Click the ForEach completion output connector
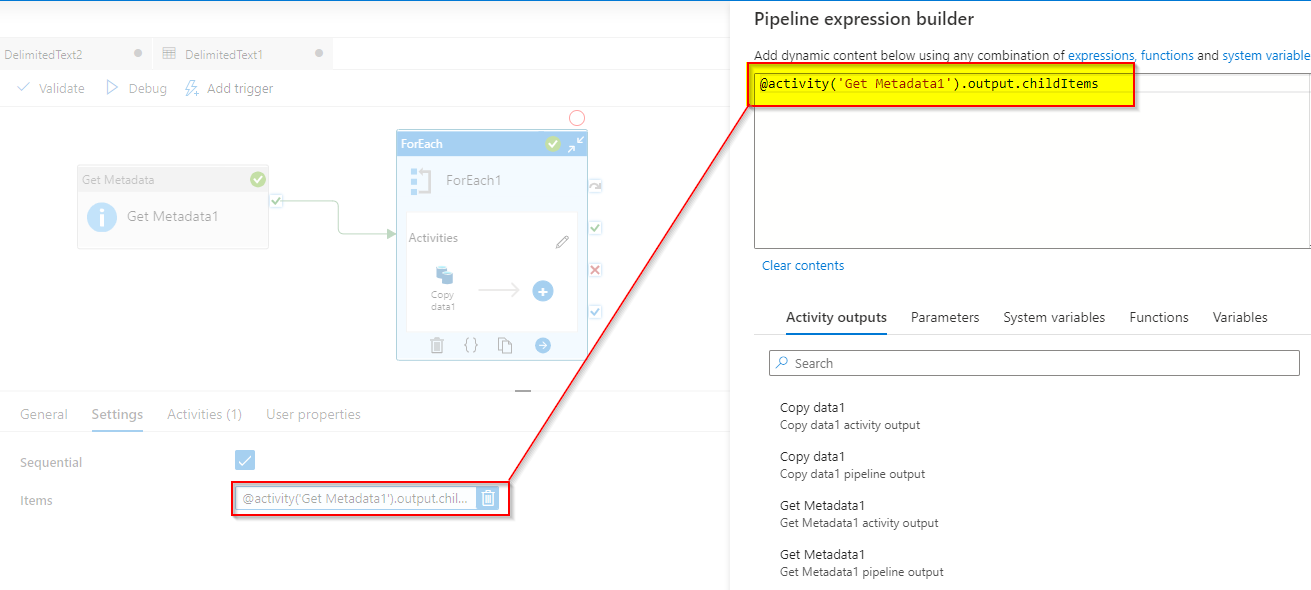Image resolution: width=1311 pixels, height=590 pixels. [595, 312]
